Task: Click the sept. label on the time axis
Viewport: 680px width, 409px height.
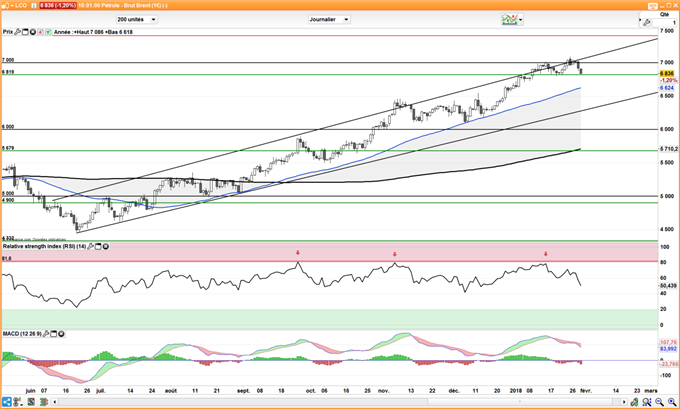Action: click(243, 391)
